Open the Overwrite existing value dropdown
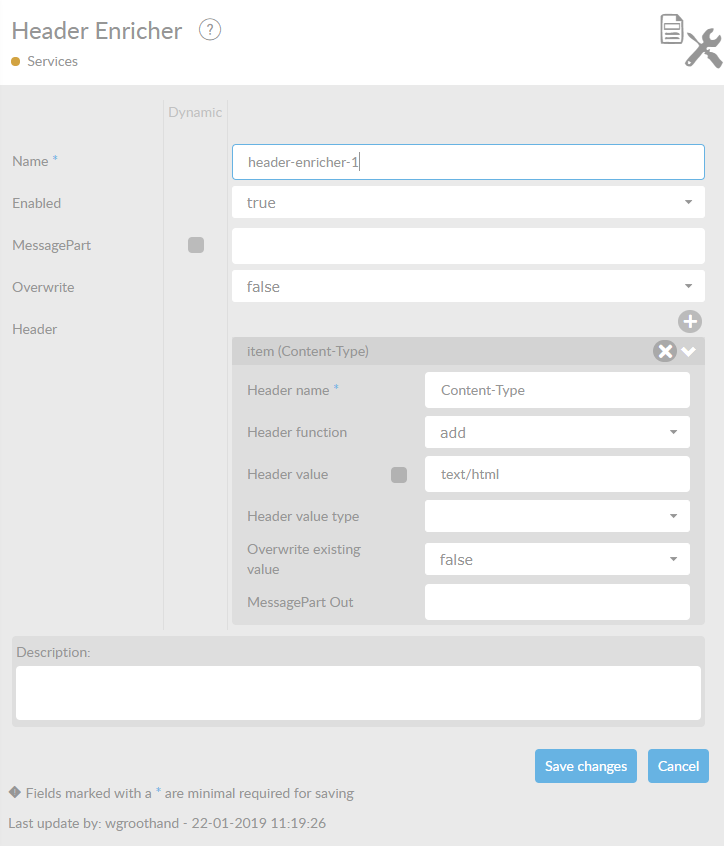The height and width of the screenshot is (846, 724). pyautogui.click(x=557, y=560)
